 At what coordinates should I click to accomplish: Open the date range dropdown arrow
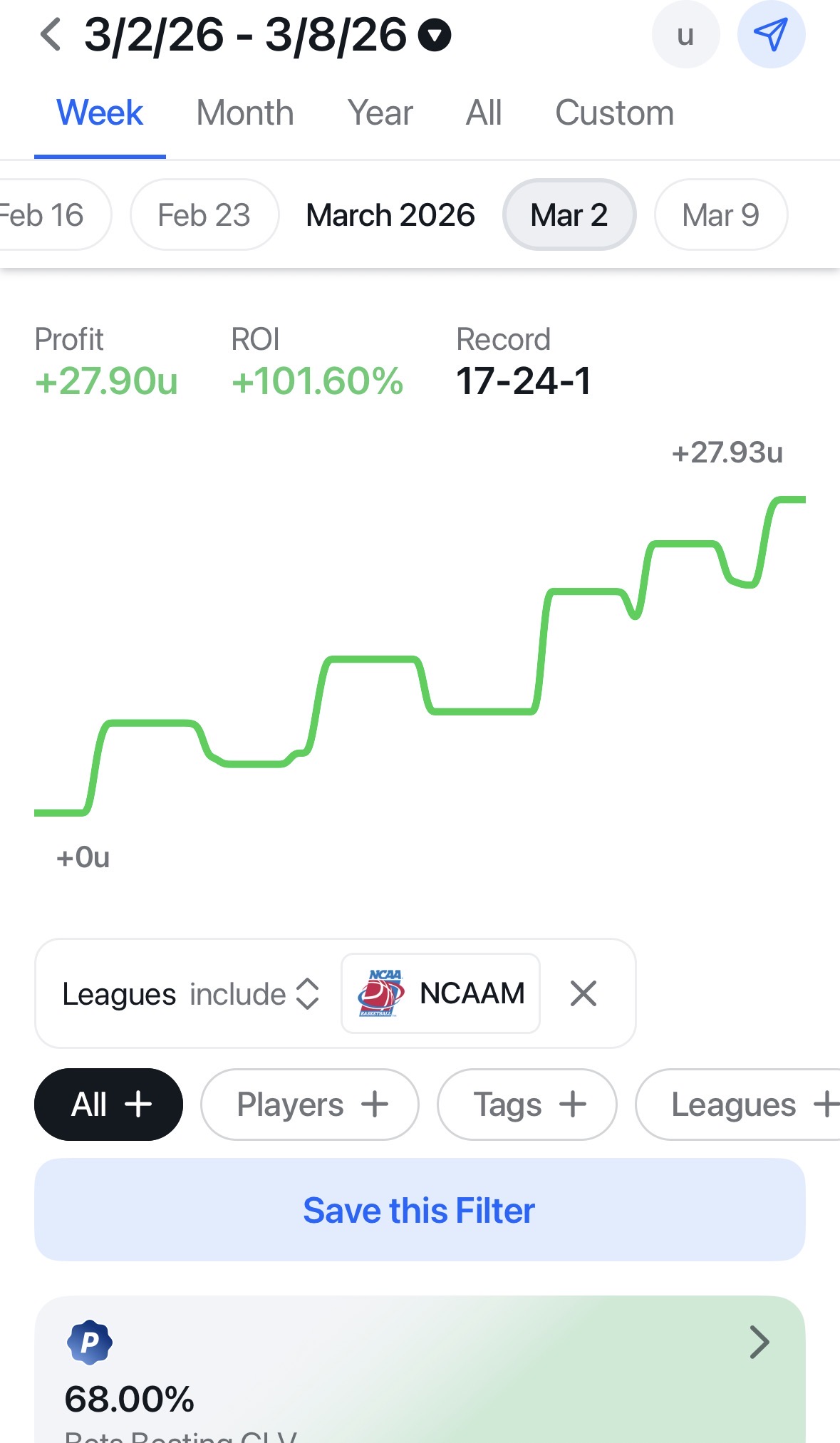point(435,35)
